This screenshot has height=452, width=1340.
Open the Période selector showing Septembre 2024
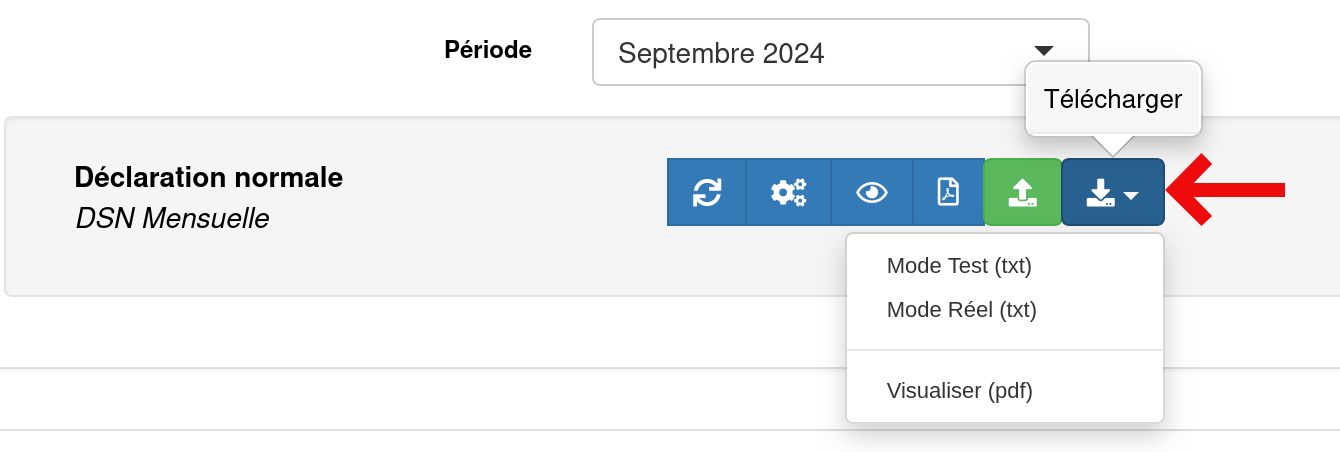[x=840, y=52]
